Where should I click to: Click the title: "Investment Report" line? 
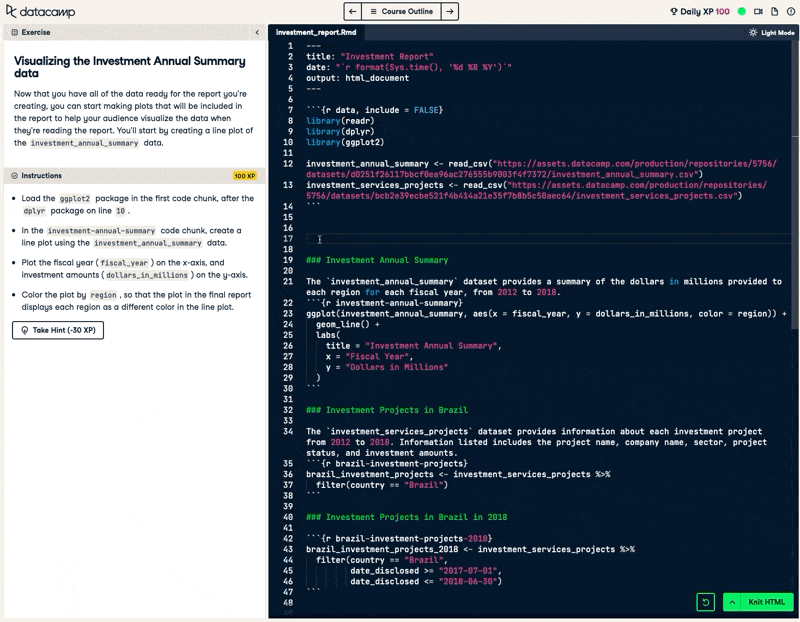(369, 56)
